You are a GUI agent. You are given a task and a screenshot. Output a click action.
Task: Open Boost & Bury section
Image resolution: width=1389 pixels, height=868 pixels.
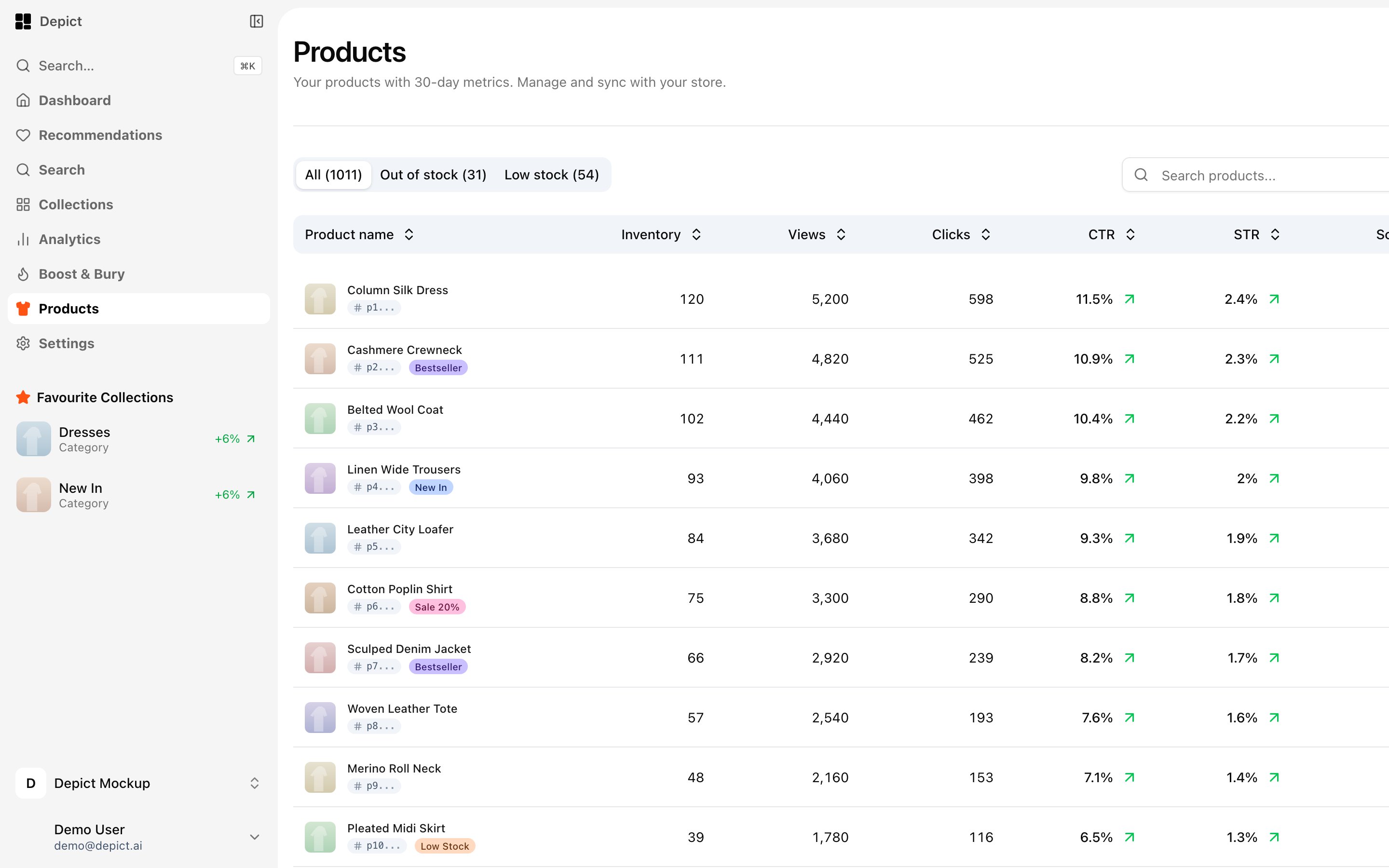[139, 274]
